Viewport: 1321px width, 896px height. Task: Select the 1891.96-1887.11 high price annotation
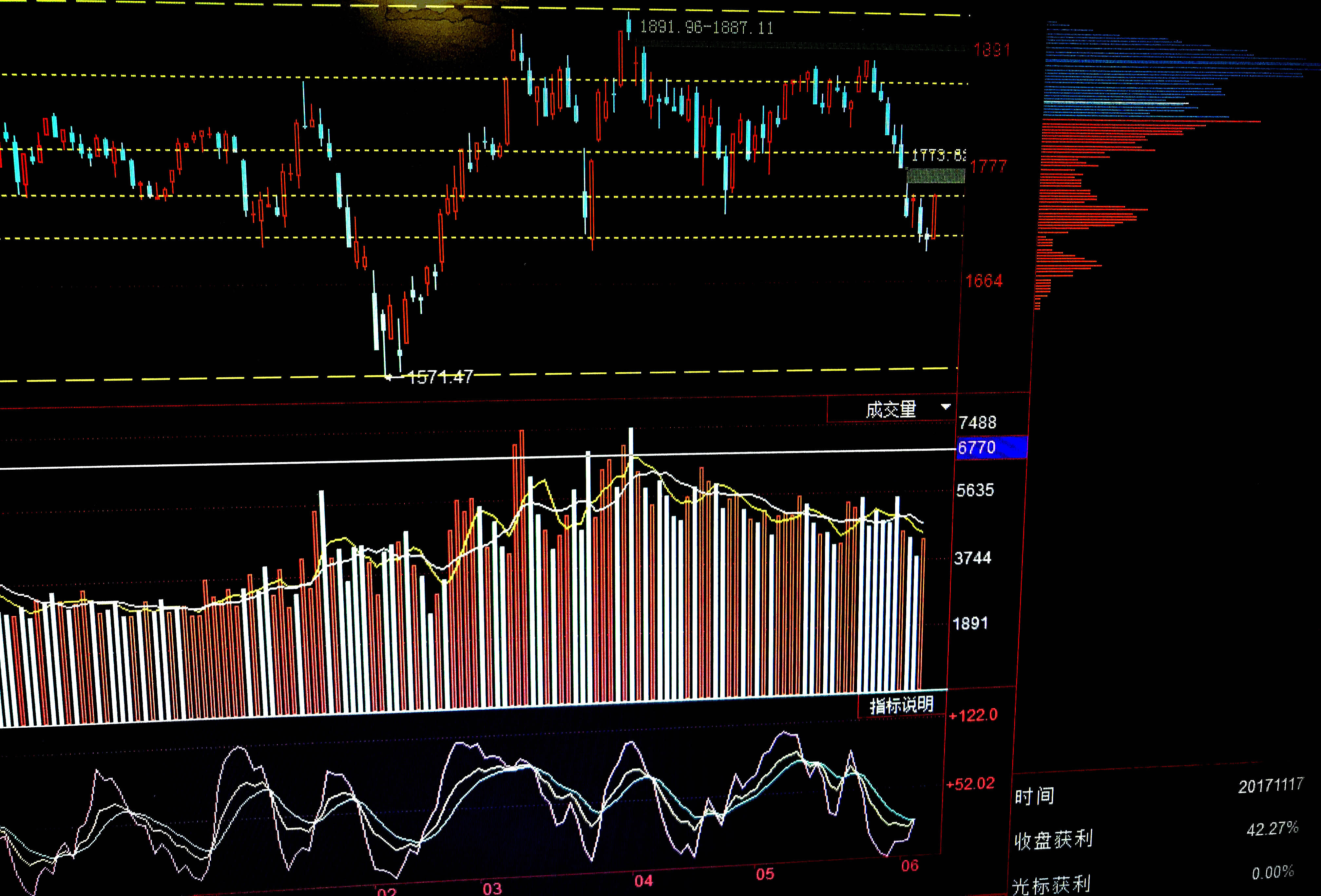point(707,27)
